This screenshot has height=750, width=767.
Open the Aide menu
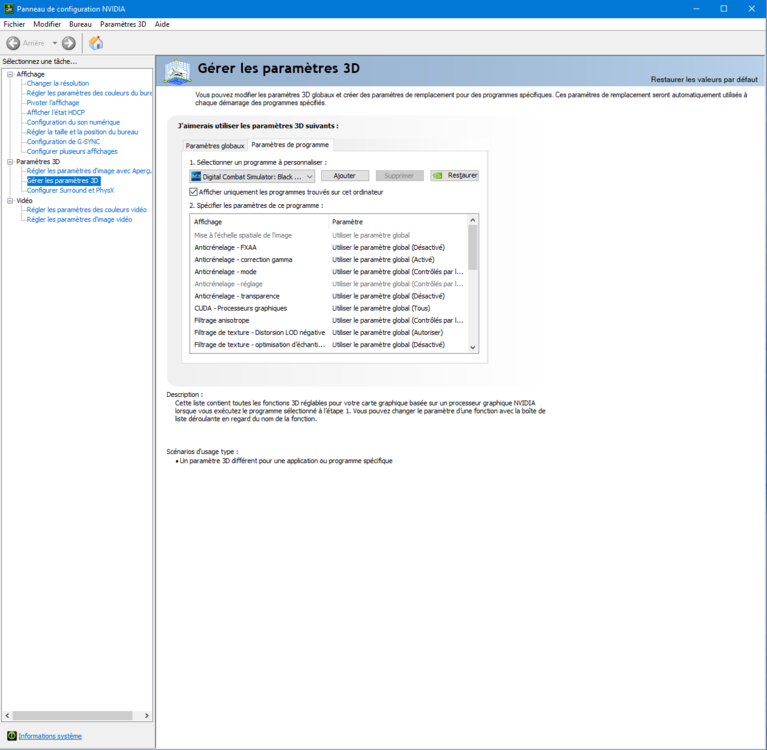pyautogui.click(x=162, y=24)
